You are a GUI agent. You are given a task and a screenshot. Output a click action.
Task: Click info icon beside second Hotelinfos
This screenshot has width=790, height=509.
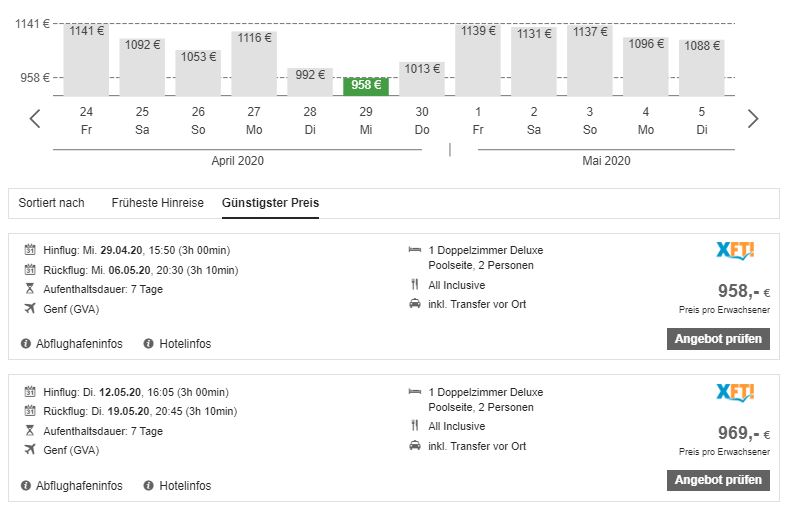pyautogui.click(x=148, y=486)
